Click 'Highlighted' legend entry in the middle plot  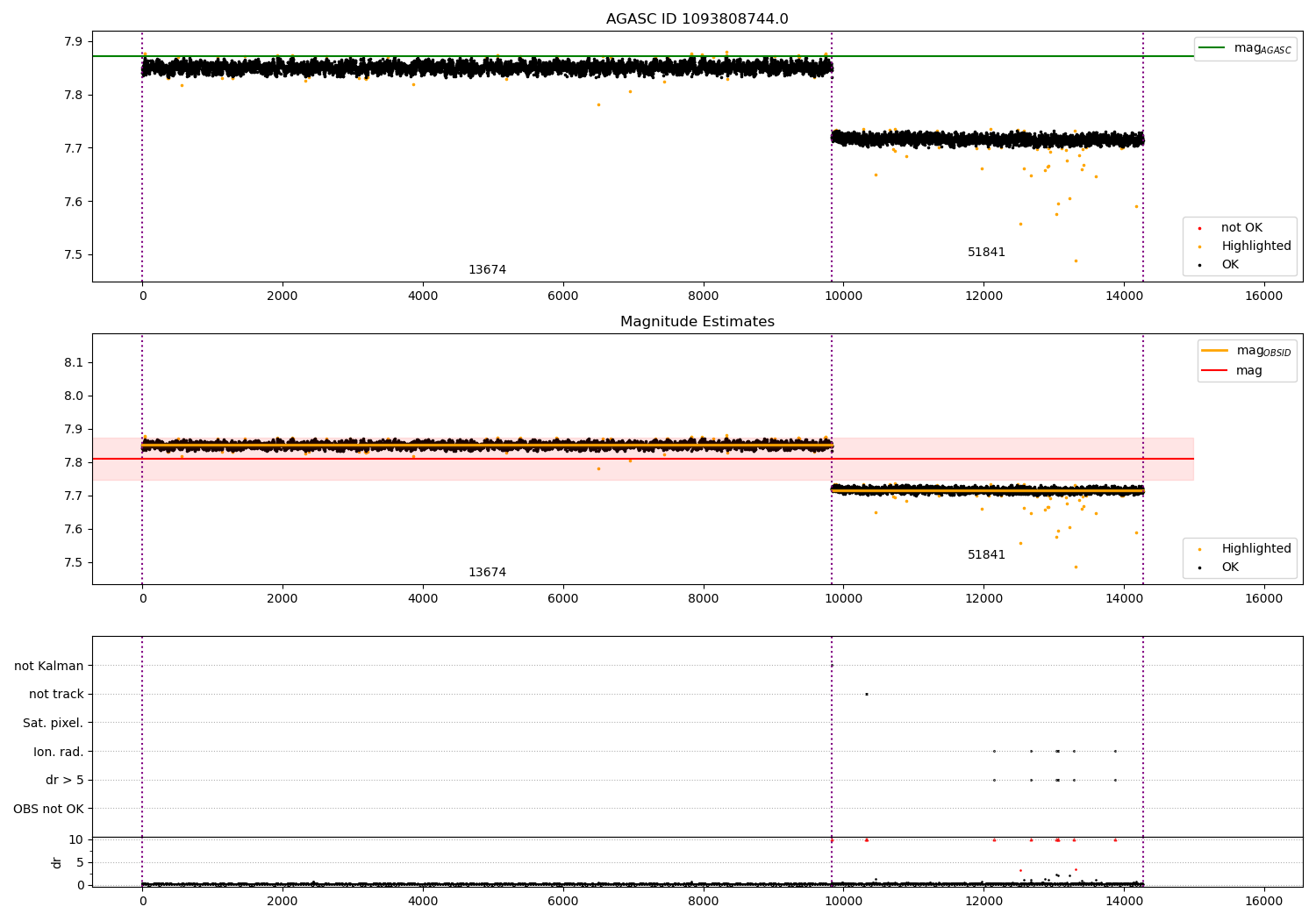pos(1245,549)
